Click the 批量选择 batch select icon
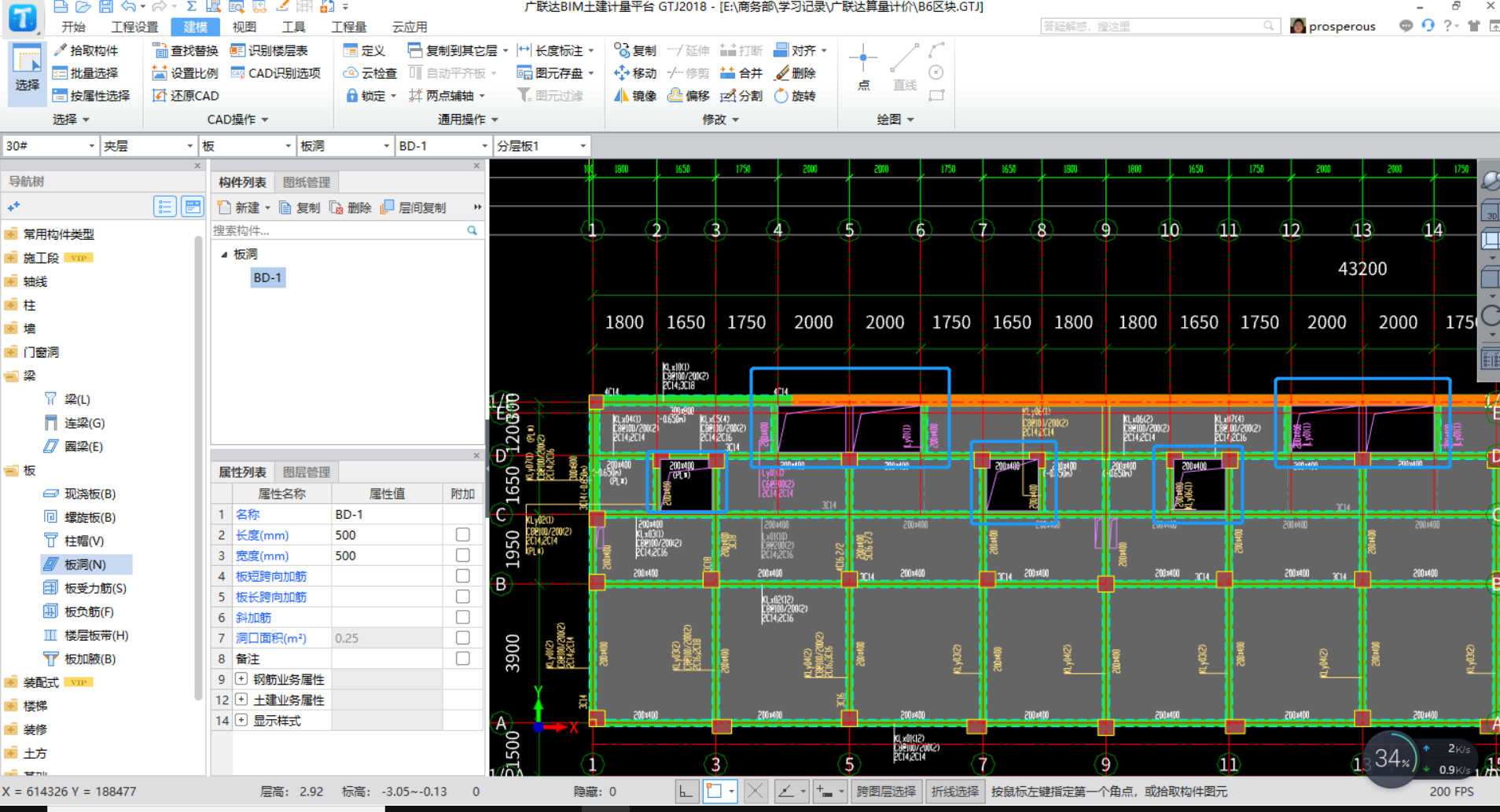 click(x=60, y=73)
